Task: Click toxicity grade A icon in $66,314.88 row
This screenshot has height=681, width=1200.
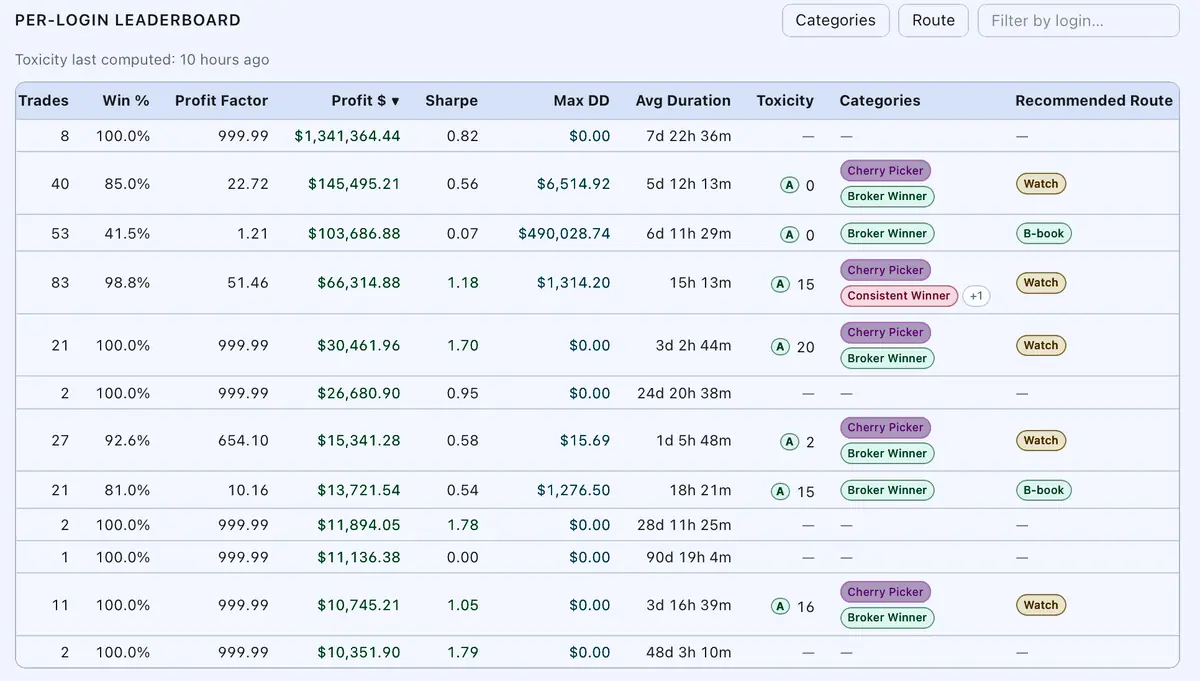Action: click(x=781, y=284)
